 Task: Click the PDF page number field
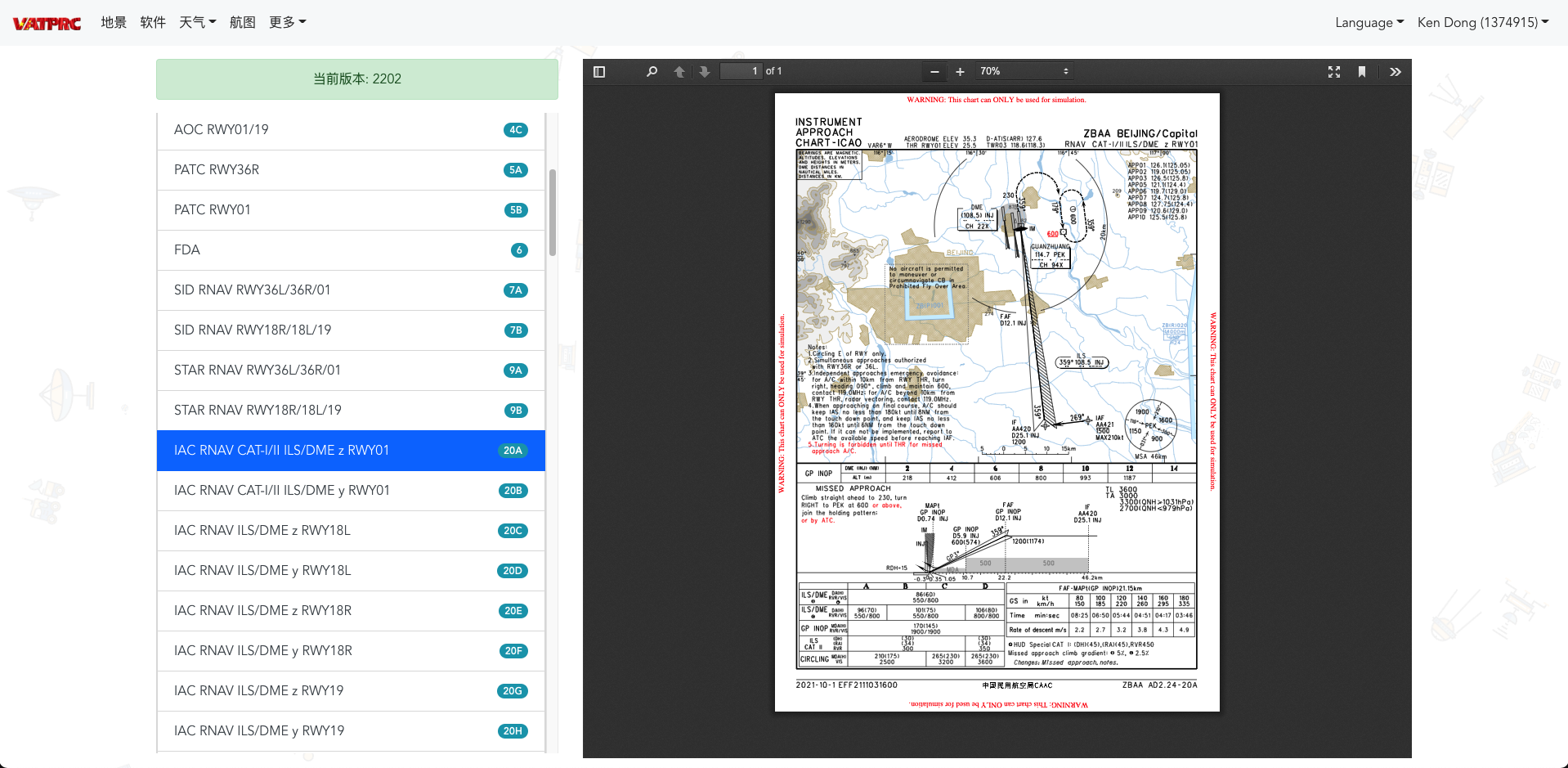pos(741,72)
